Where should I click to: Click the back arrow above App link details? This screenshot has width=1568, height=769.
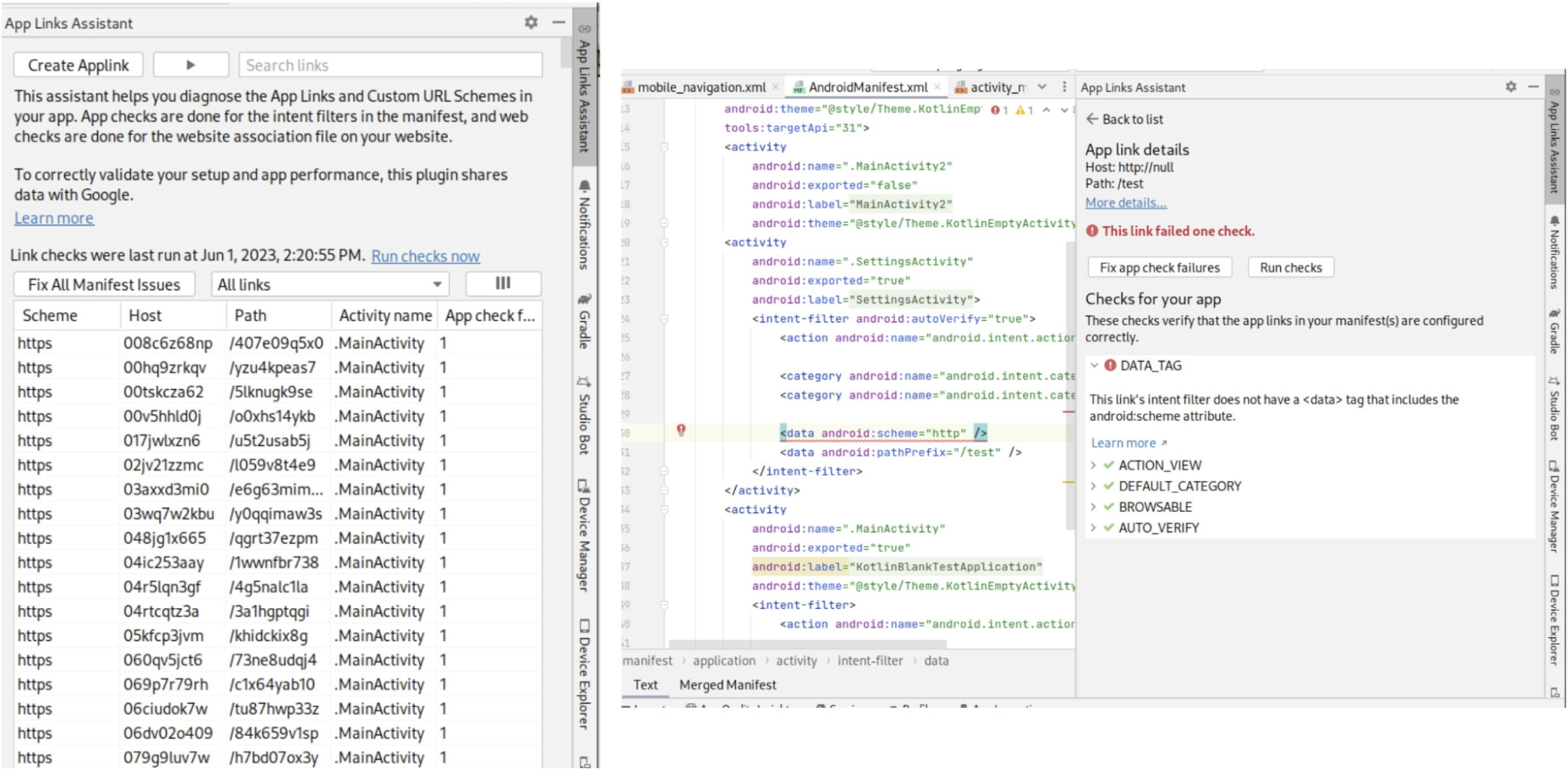click(1093, 119)
